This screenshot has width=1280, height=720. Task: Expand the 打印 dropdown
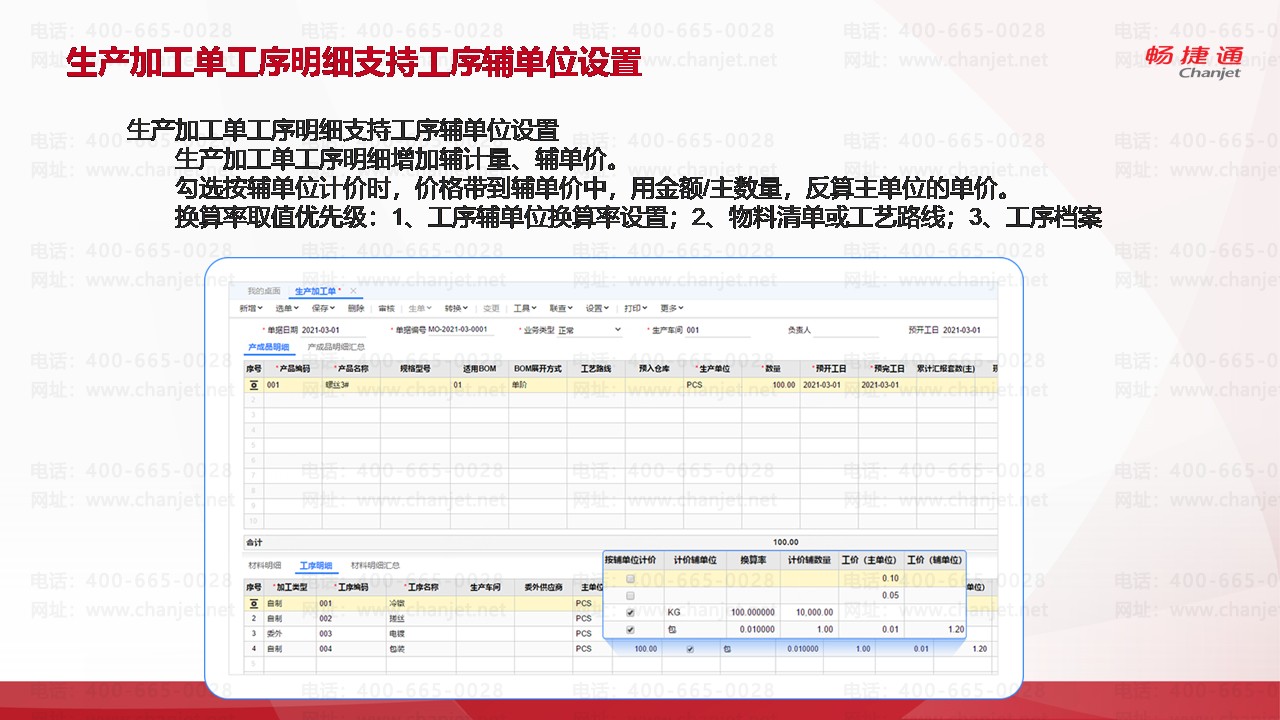635,308
